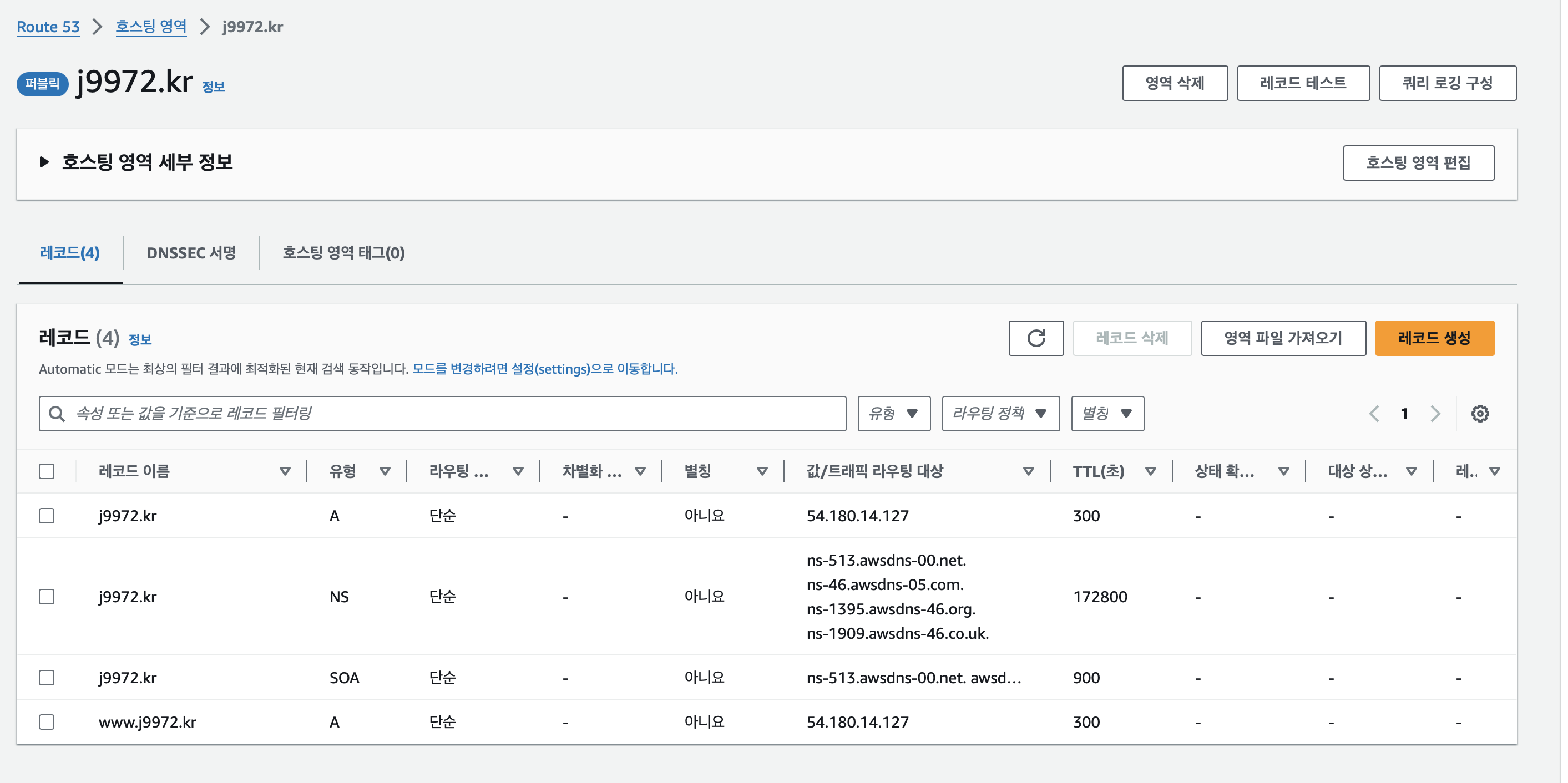This screenshot has height=783, width=1568.
Task: Click the orange 레코드 생성 button
Action: point(1434,338)
